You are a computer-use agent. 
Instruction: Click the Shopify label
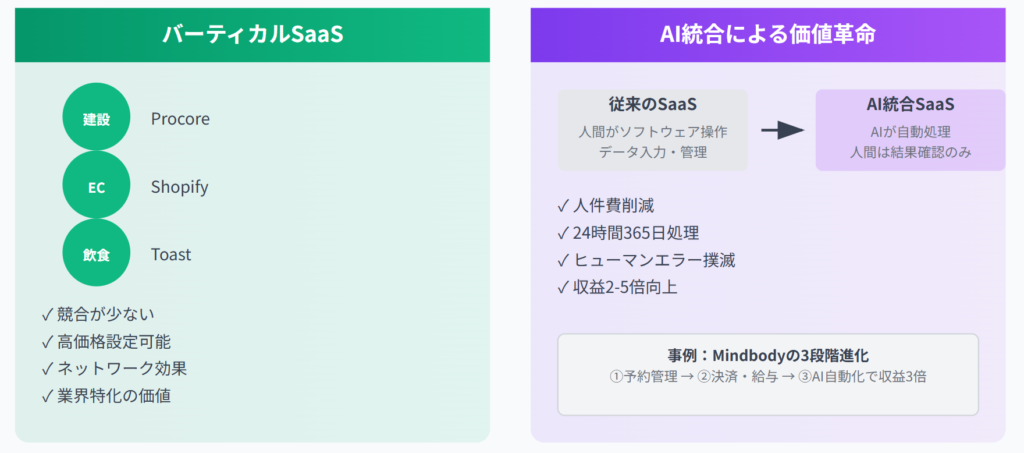tap(179, 186)
